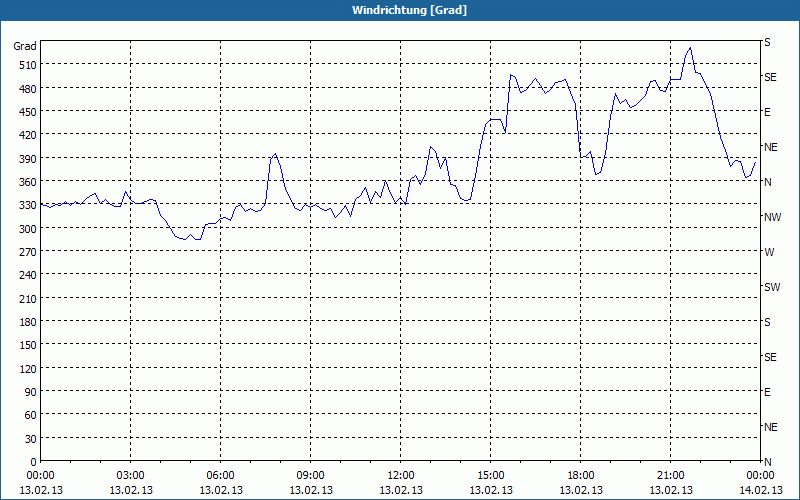Select the 330 y-axis value
This screenshot has height=500, width=800.
(x=29, y=205)
